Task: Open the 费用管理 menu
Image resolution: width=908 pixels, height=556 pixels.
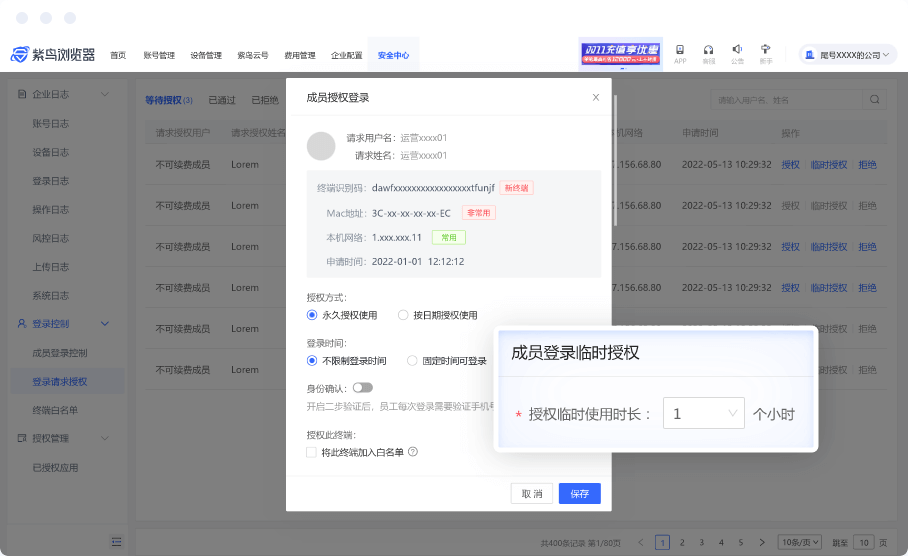Action: 300,56
